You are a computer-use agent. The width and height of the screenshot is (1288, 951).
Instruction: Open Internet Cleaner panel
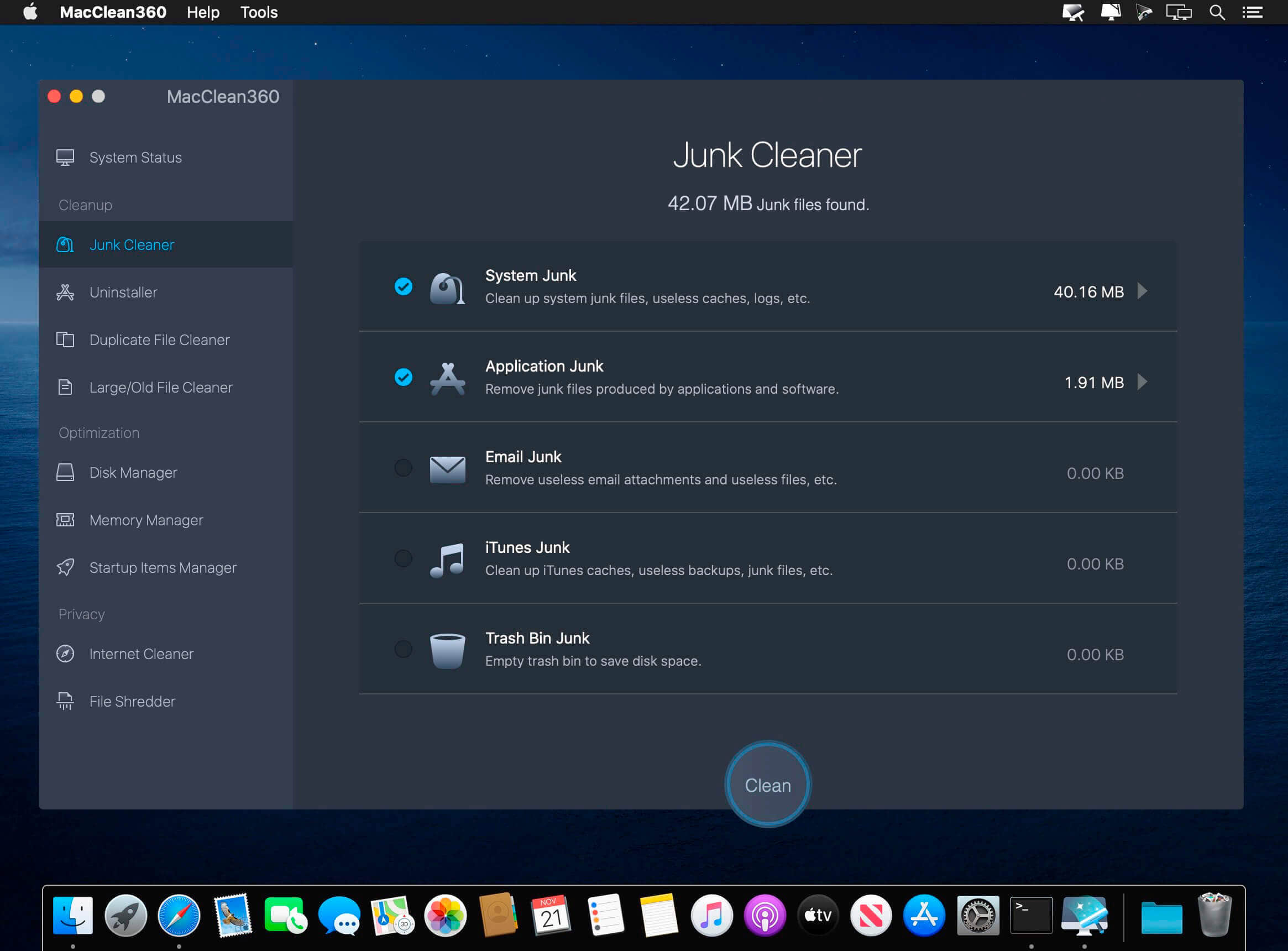click(142, 654)
